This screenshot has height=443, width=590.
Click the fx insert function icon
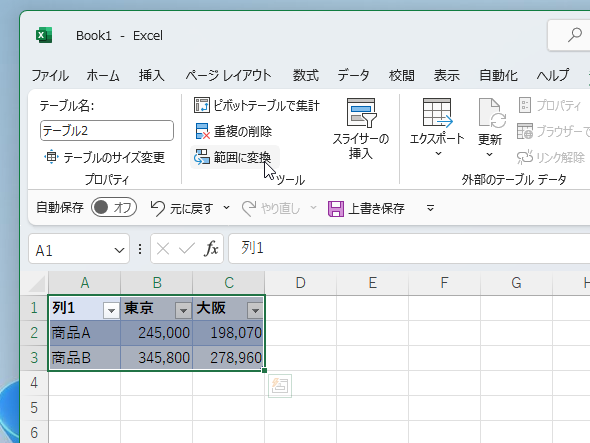211,248
